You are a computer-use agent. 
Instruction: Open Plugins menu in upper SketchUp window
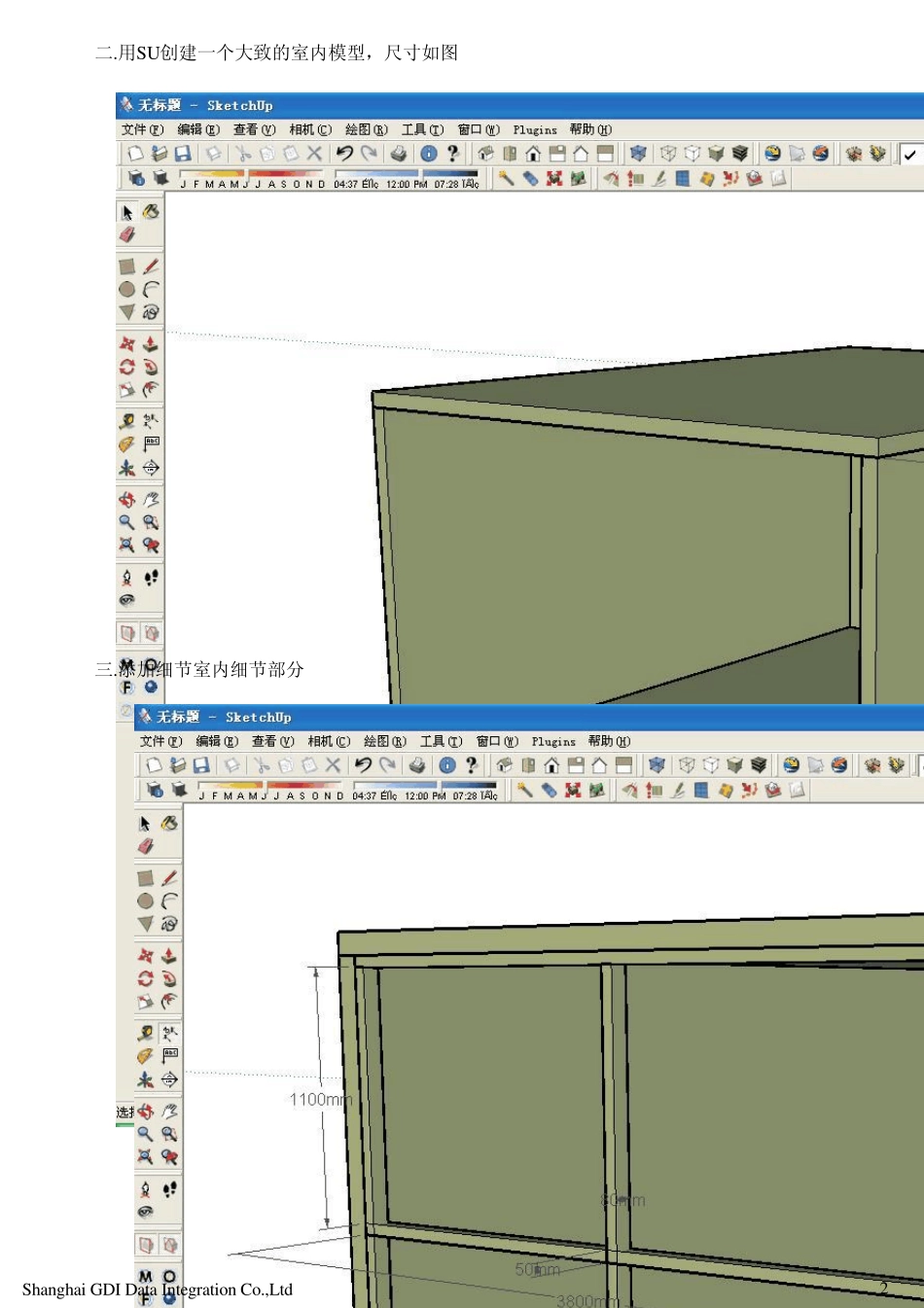pos(535,129)
